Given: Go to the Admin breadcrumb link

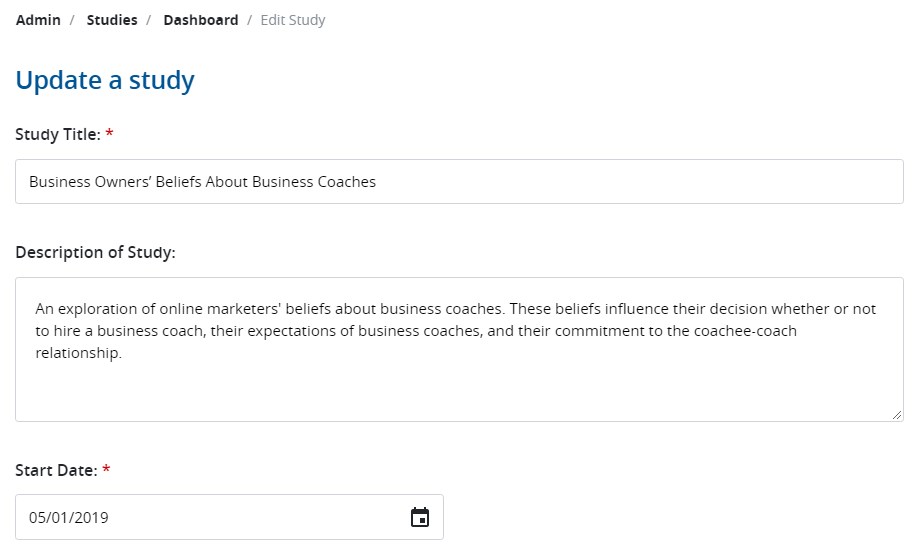Looking at the screenshot, I should pyautogui.click(x=38, y=20).
